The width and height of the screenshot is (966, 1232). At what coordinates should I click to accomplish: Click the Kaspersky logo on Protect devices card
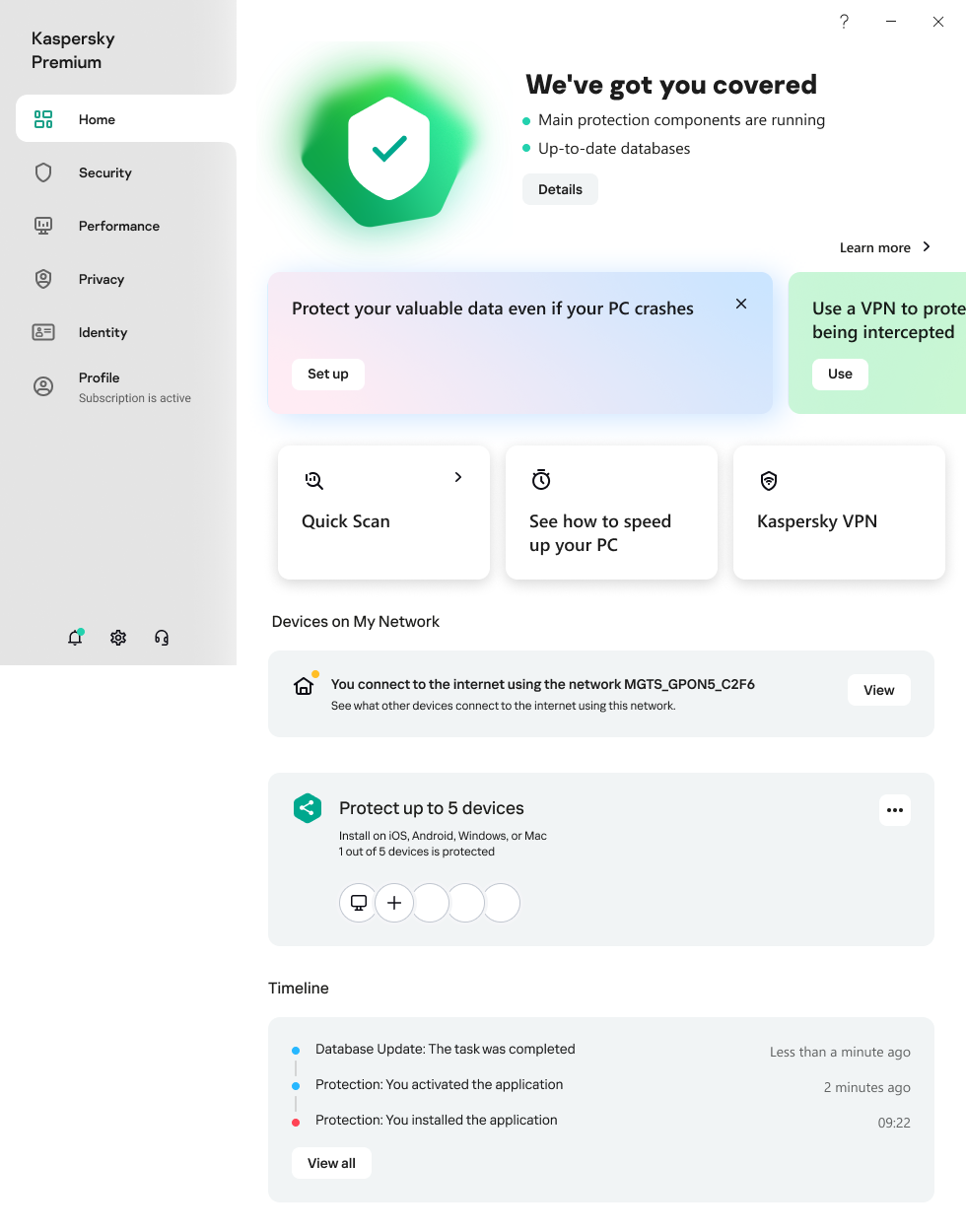click(307, 807)
